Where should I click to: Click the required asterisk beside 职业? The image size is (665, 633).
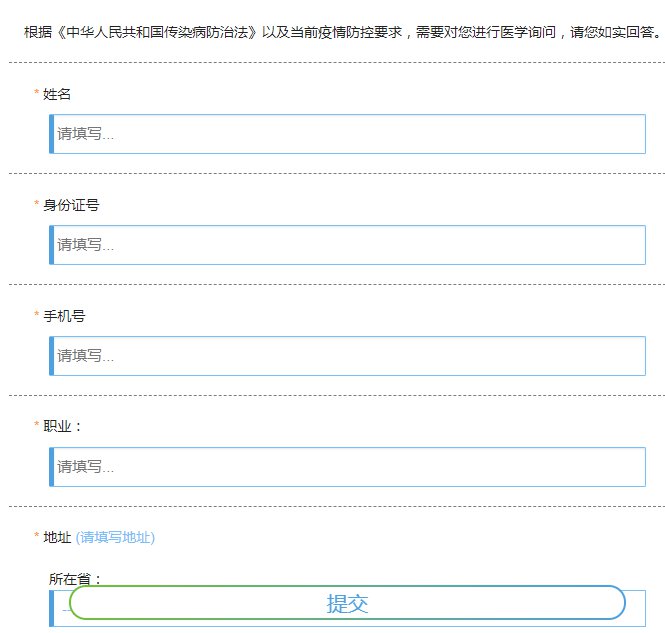pyautogui.click(x=37, y=427)
